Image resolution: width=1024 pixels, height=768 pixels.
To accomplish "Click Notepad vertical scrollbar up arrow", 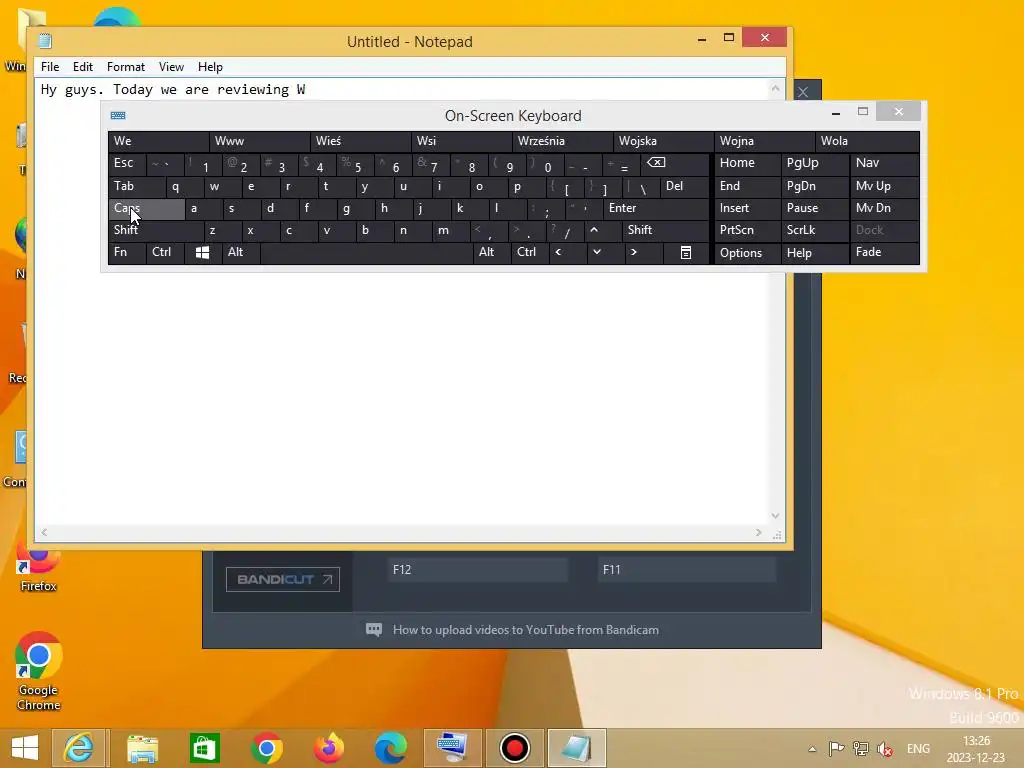I will [775, 88].
